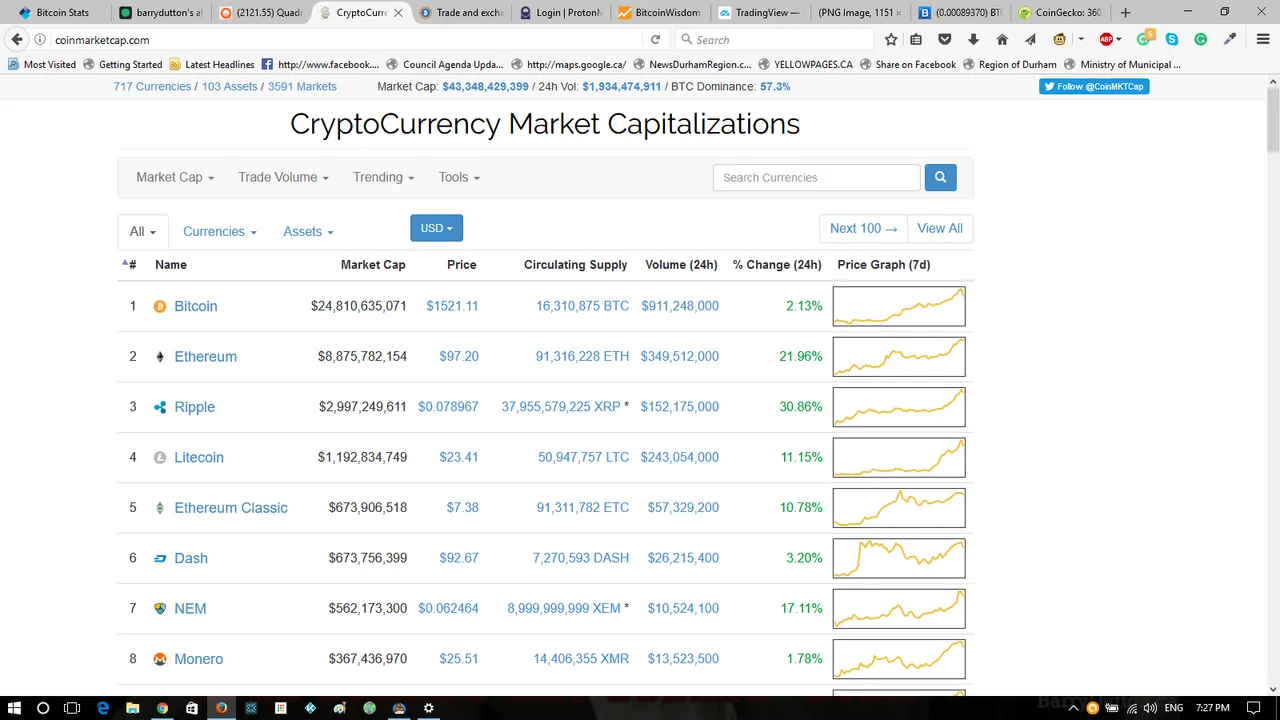The image size is (1280, 720).
Task: Click the NEM logo icon
Action: click(x=160, y=608)
